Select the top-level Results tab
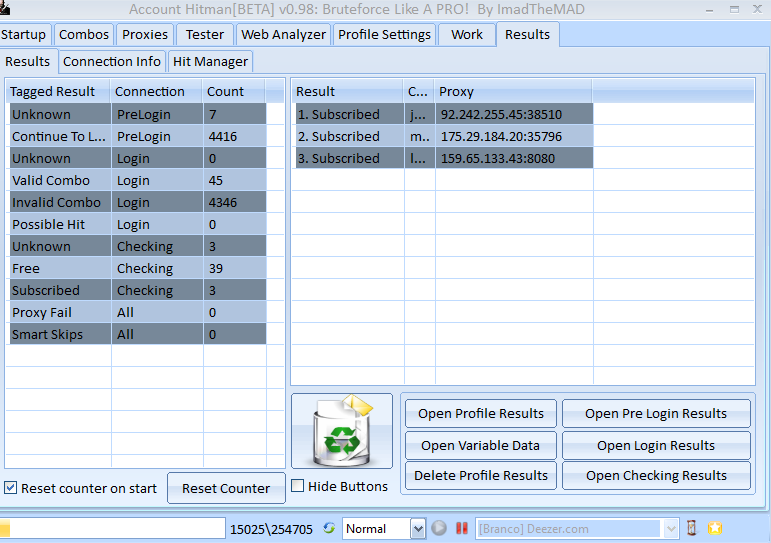This screenshot has width=771, height=543. (528, 34)
